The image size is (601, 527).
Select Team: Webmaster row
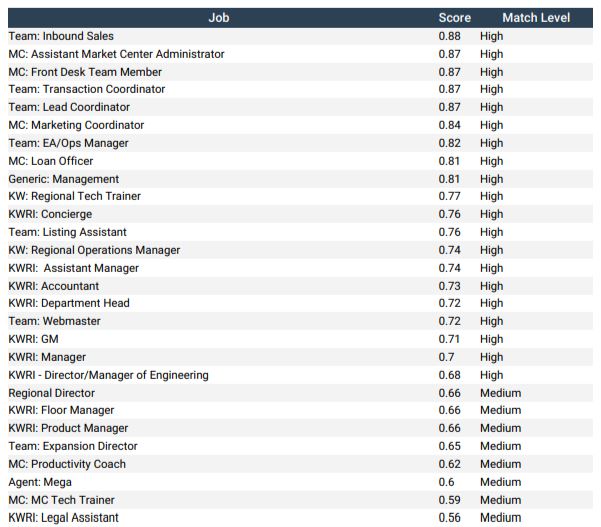(300, 321)
